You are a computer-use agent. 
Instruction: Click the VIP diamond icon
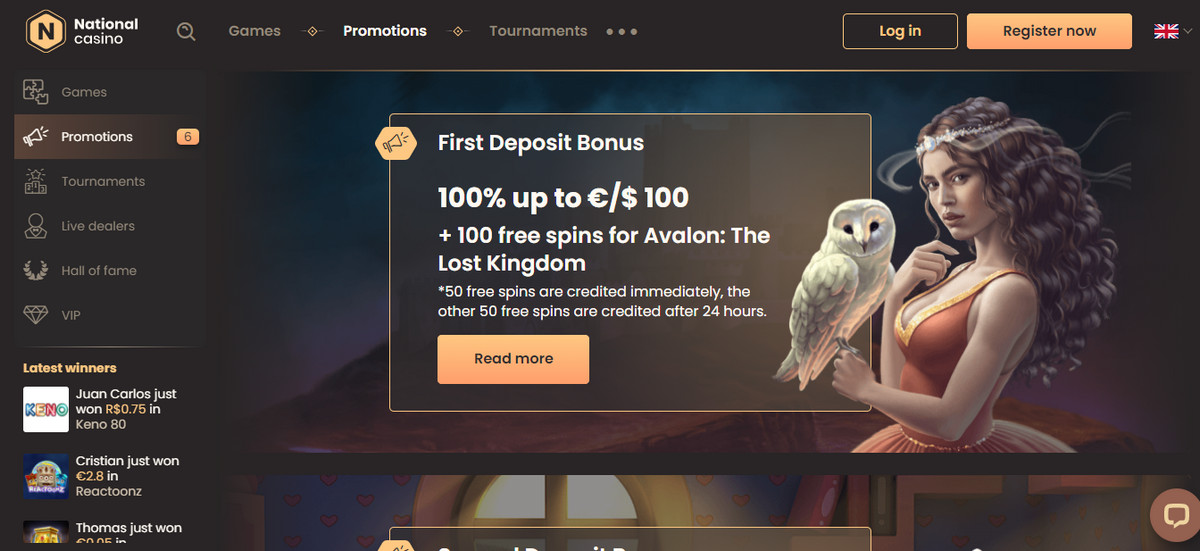(36, 315)
